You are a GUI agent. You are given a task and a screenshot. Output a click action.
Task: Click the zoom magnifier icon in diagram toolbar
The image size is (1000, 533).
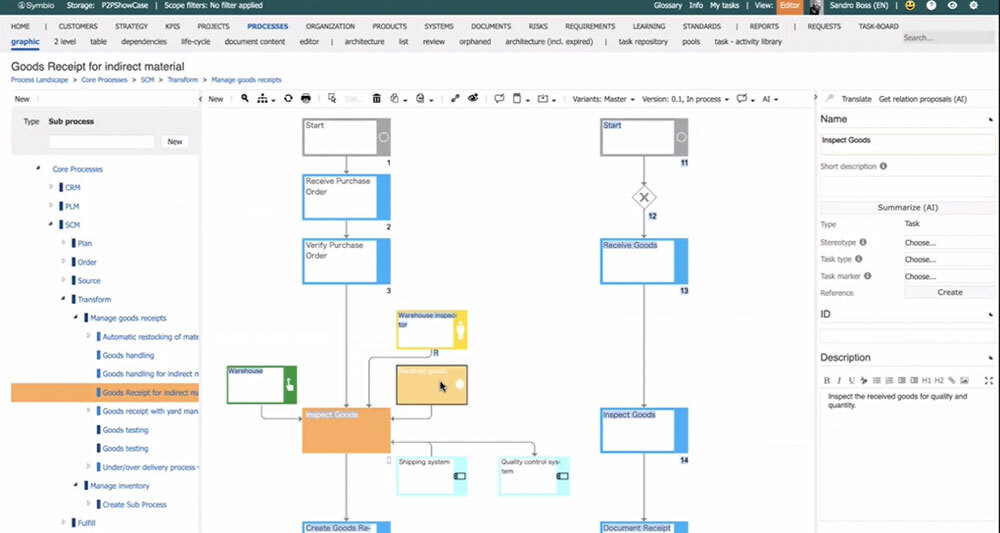pos(245,99)
